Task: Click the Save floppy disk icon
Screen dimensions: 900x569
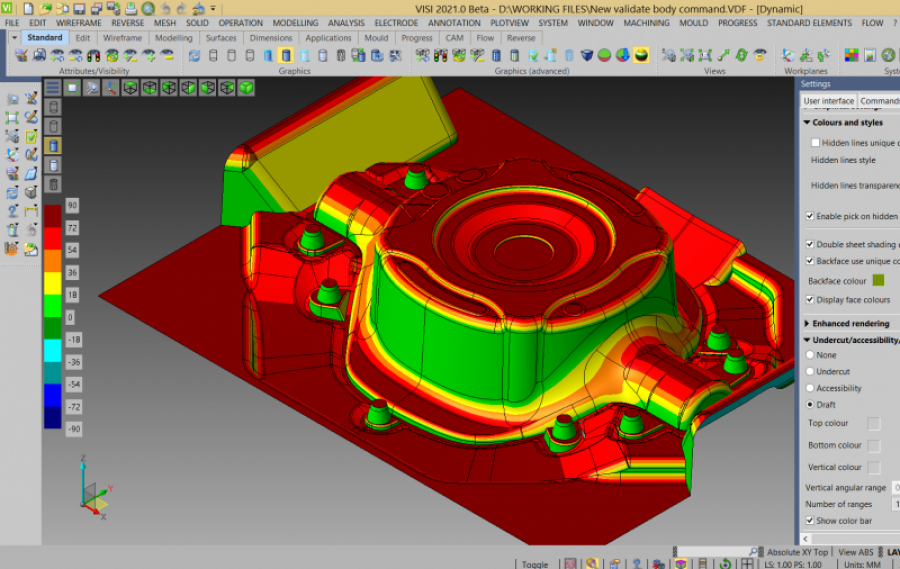Action: pos(79,9)
